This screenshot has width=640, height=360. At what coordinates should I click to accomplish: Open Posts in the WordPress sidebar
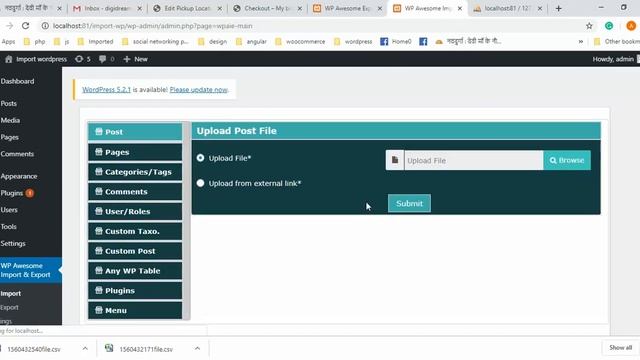pyautogui.click(x=9, y=104)
